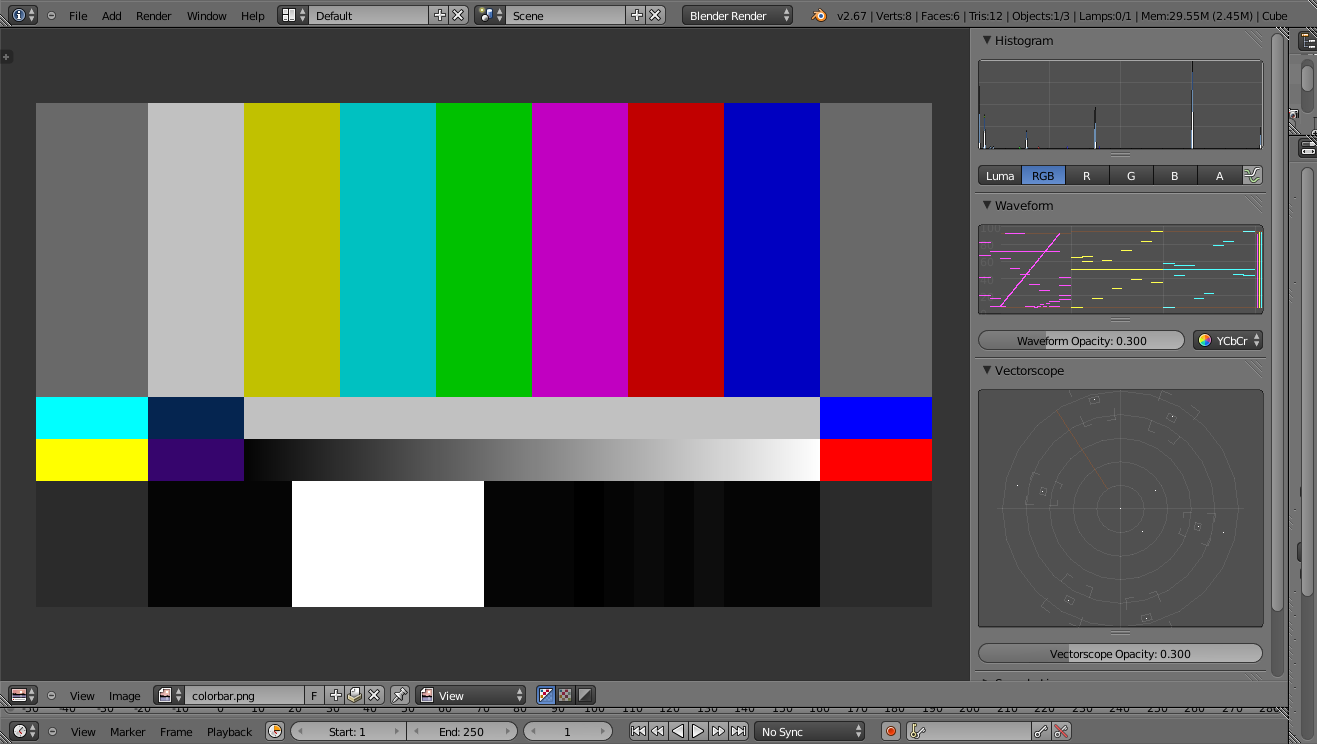Play animation forward
Screen dimensions: 1317x744
pyautogui.click(x=698, y=731)
